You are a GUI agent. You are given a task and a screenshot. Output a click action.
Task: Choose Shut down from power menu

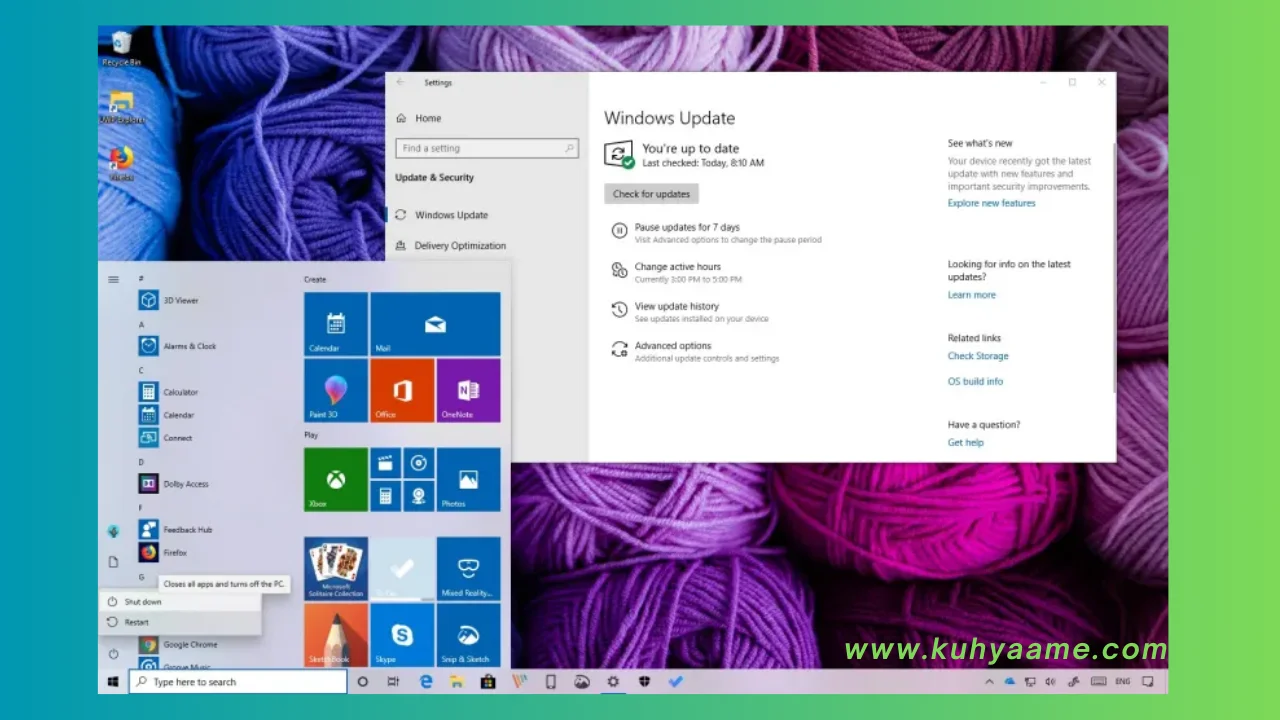pos(180,602)
